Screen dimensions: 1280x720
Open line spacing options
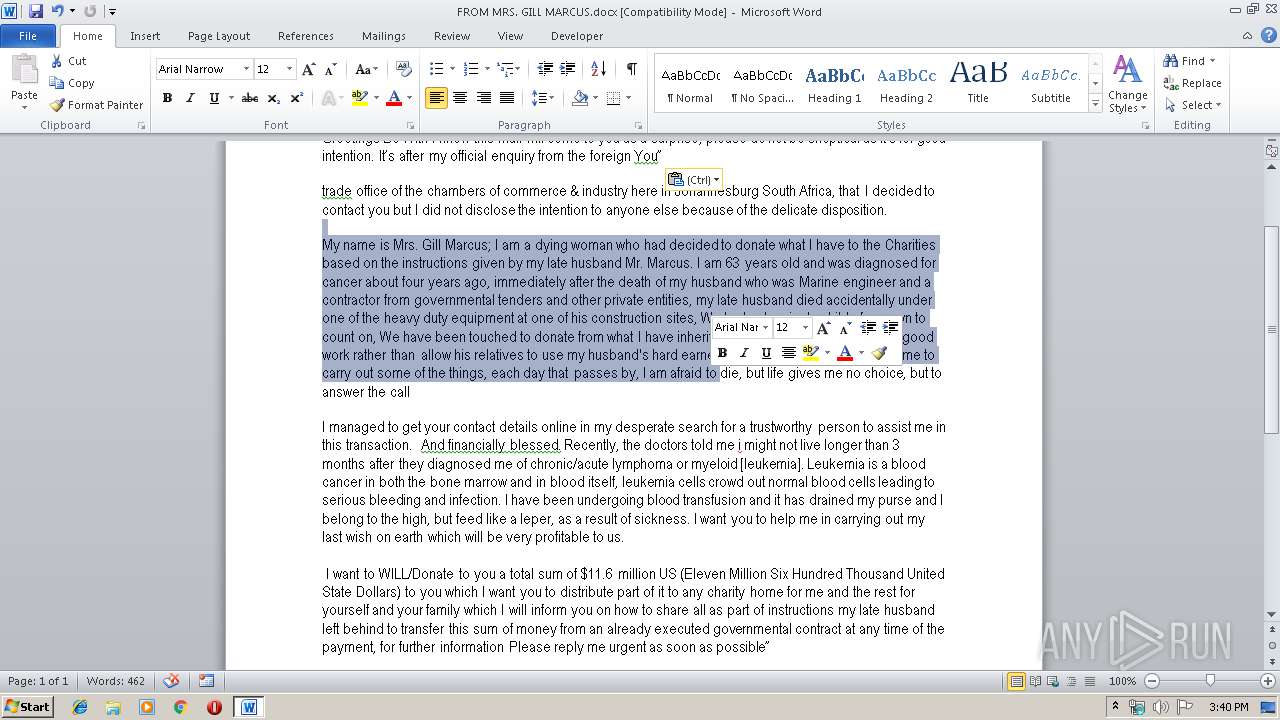pyautogui.click(x=543, y=98)
